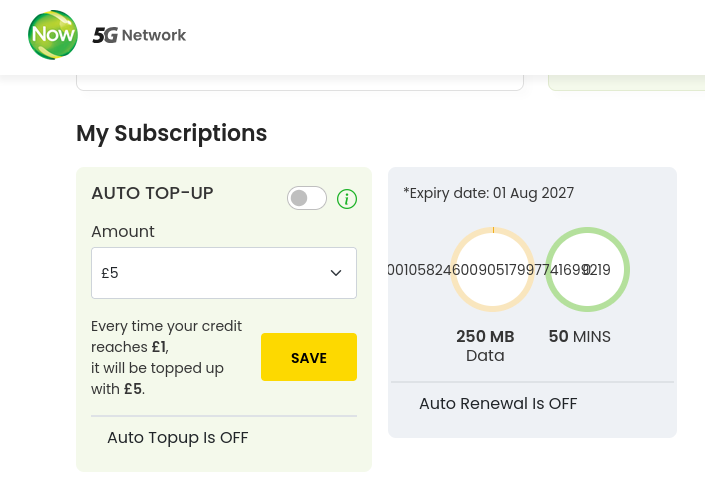
Task: Select the 250 MB Data label
Action: [x=485, y=345]
